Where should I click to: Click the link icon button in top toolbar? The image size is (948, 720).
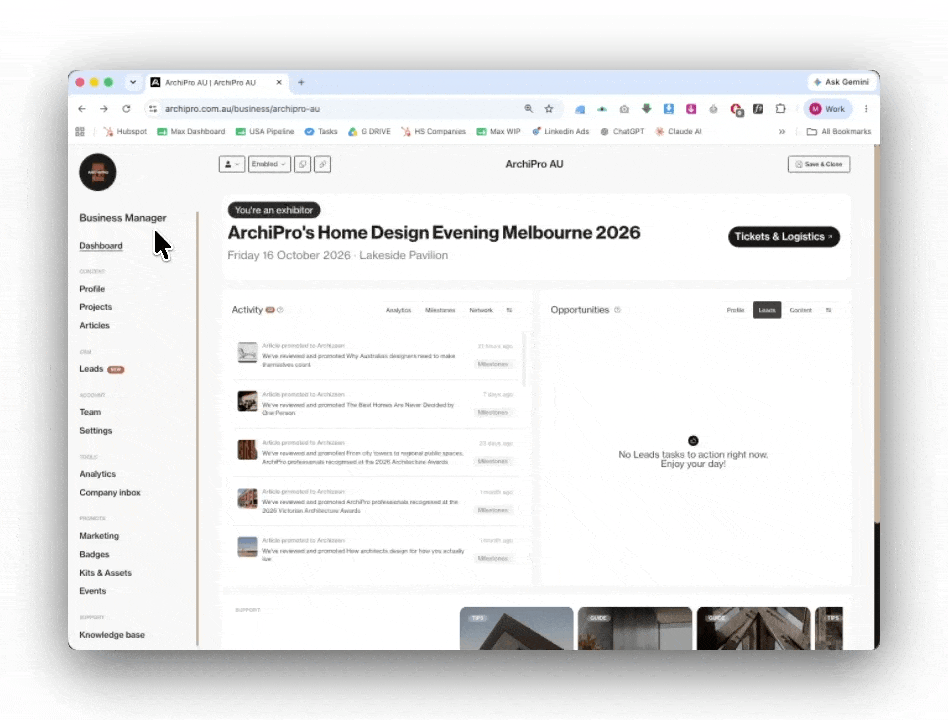point(322,164)
